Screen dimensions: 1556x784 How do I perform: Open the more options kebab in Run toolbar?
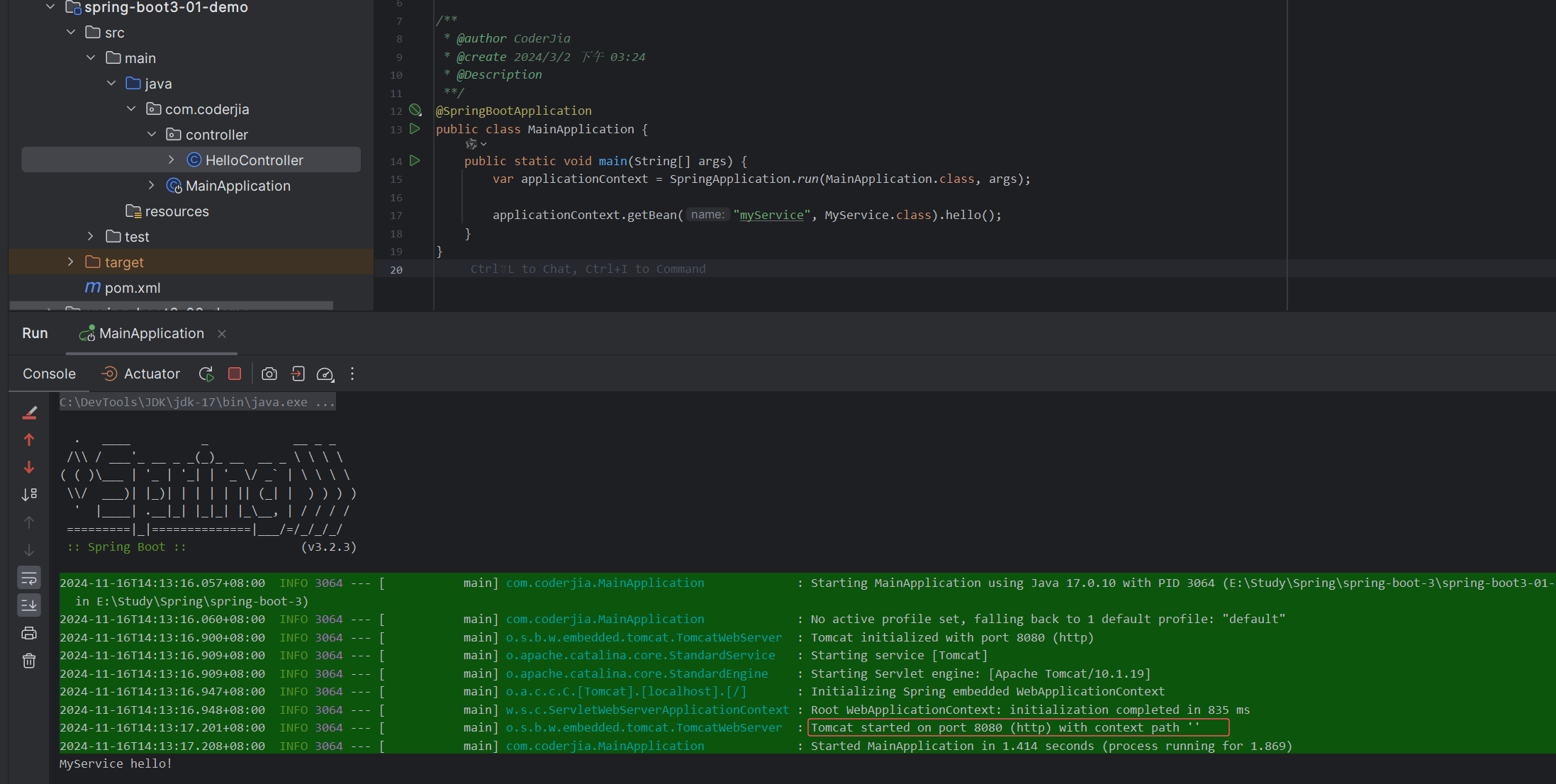tap(352, 374)
